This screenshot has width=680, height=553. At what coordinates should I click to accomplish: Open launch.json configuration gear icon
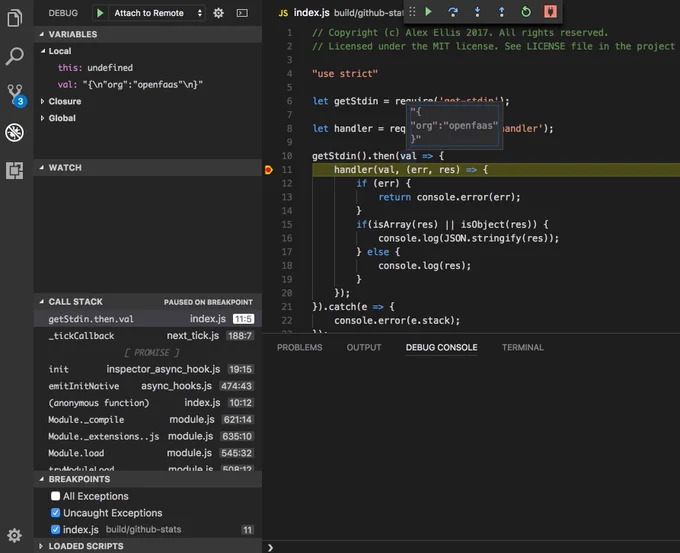pos(219,13)
